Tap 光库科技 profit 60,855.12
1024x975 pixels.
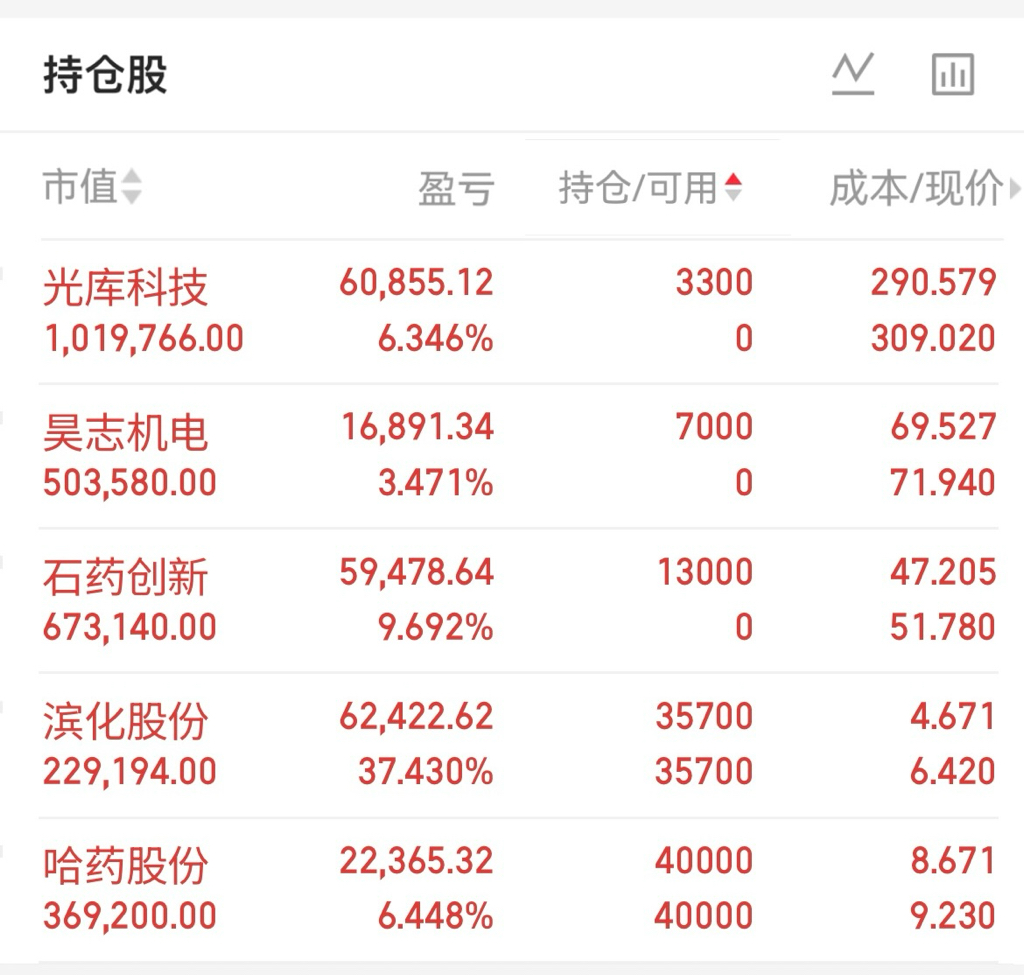coord(417,283)
